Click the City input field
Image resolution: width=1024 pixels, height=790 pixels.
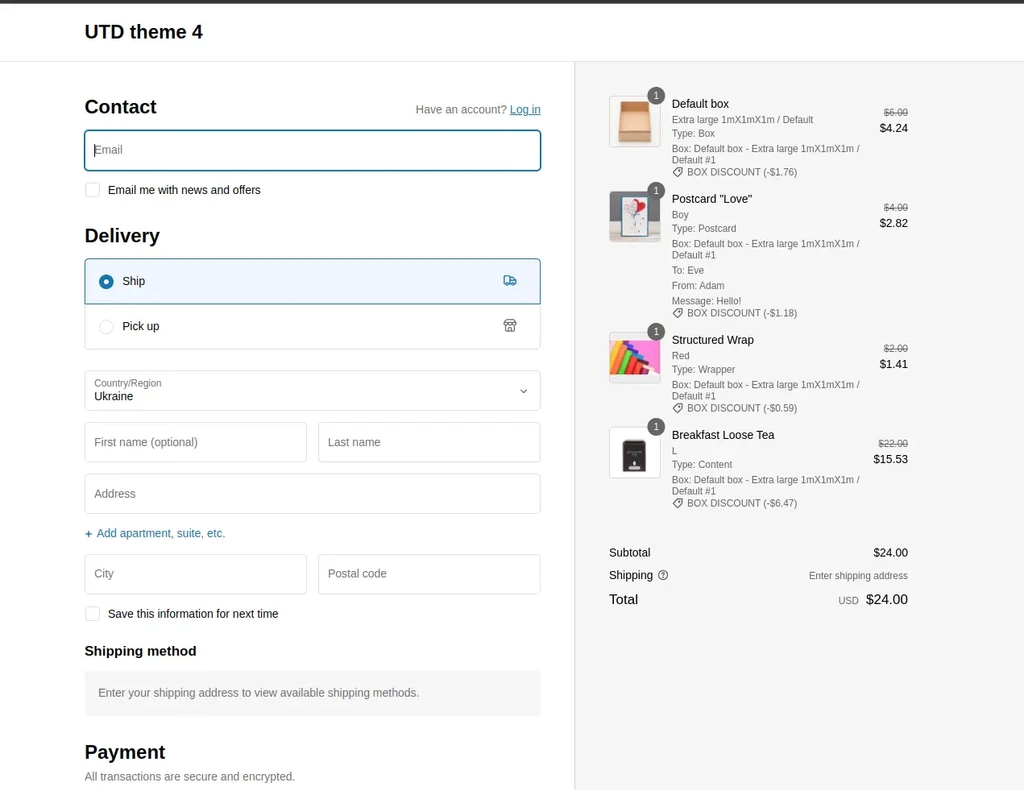click(195, 574)
